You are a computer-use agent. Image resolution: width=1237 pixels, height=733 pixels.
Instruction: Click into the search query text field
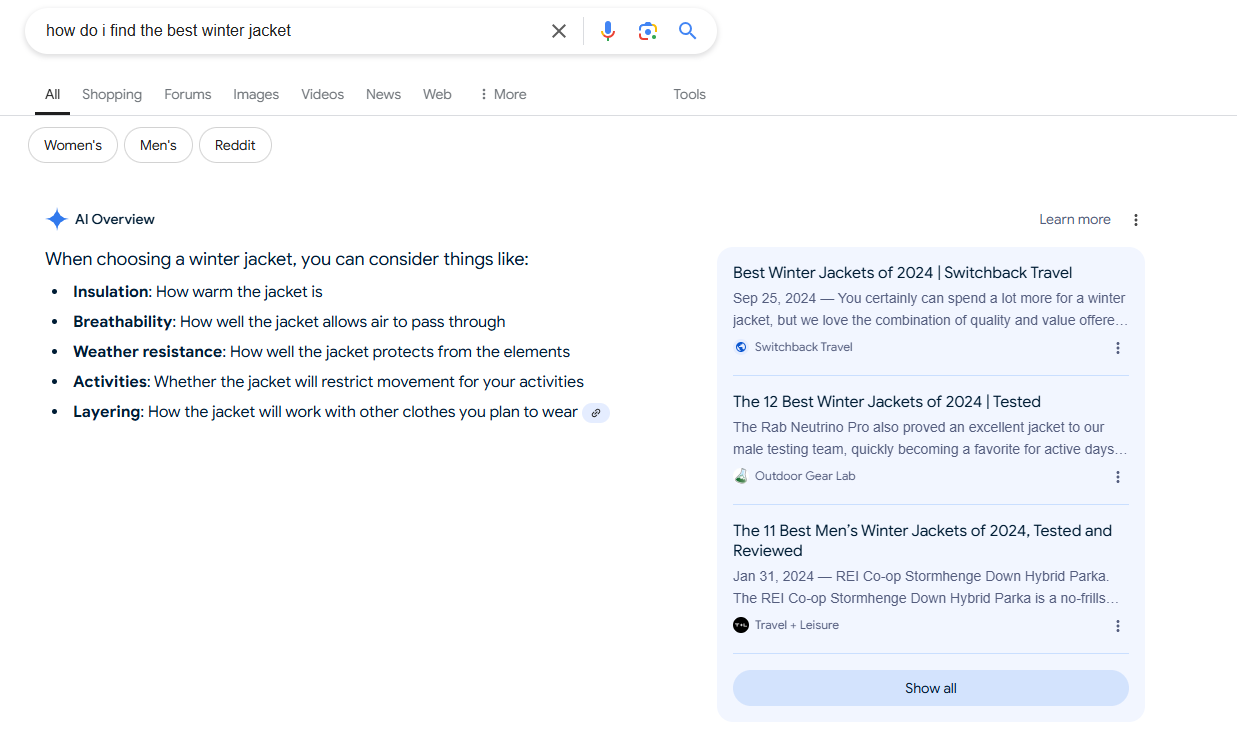[x=290, y=31]
